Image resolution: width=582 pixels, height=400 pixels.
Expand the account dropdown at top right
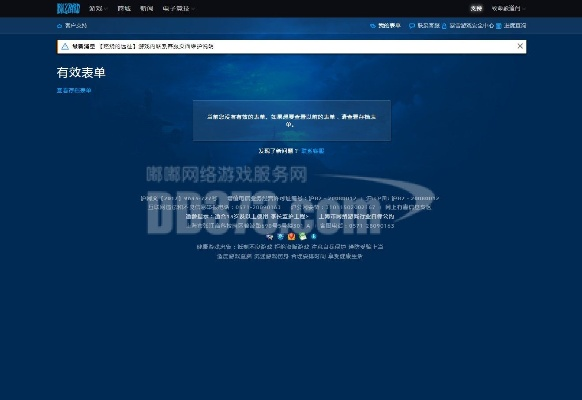click(x=509, y=9)
